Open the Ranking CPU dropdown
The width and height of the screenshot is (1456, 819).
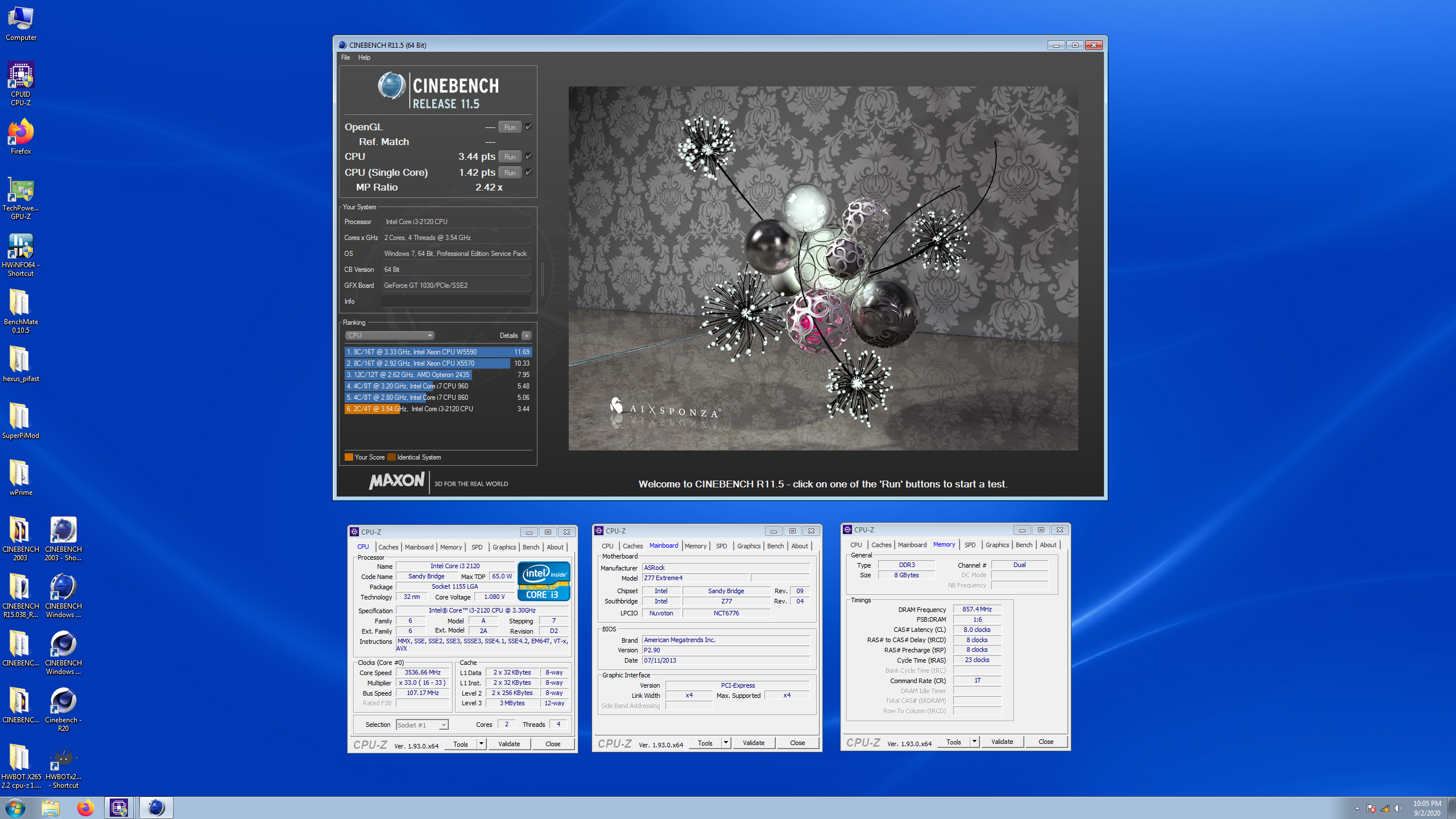(390, 336)
